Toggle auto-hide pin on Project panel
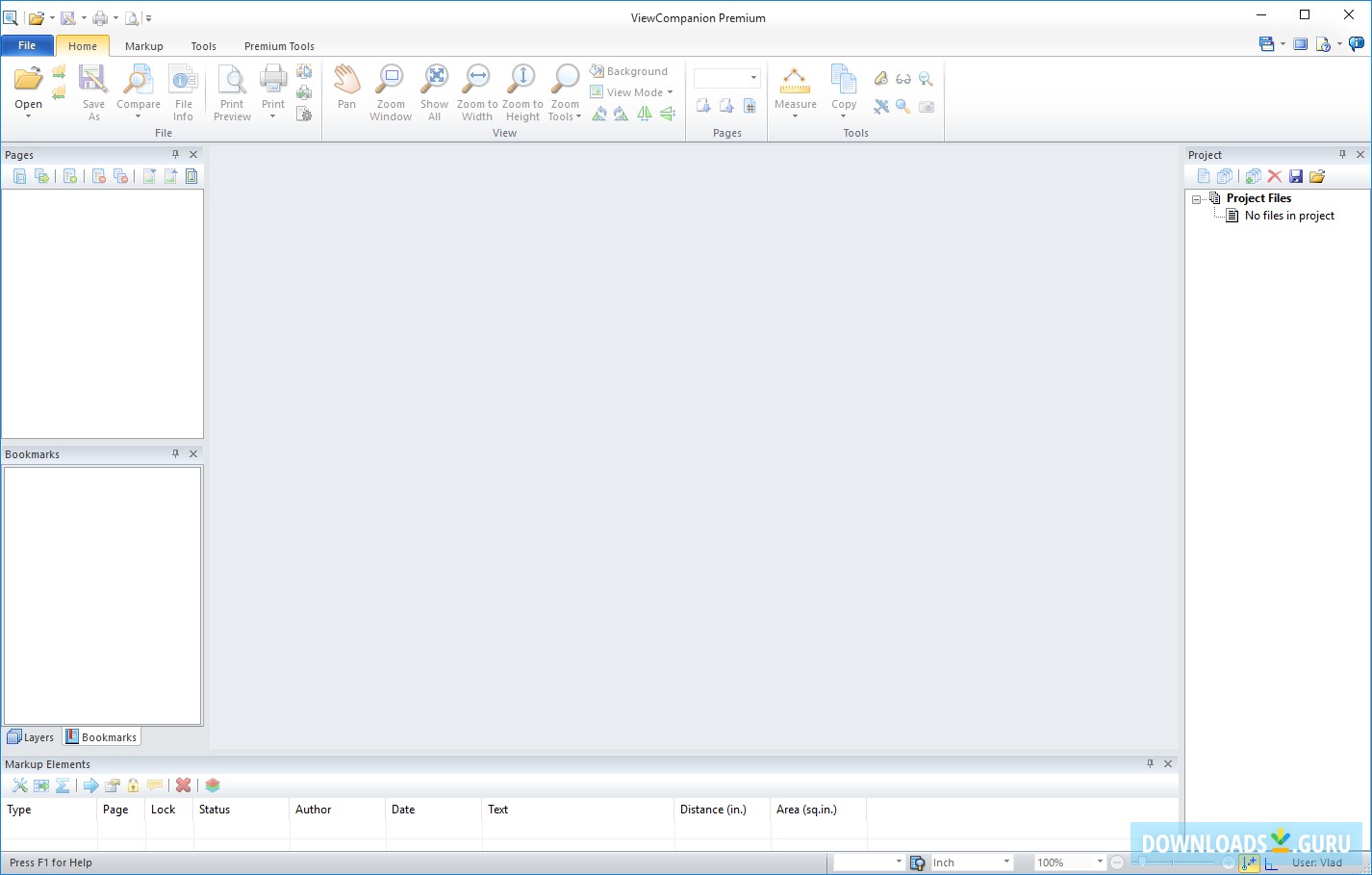This screenshot has width=1372, height=875. pyautogui.click(x=1342, y=154)
